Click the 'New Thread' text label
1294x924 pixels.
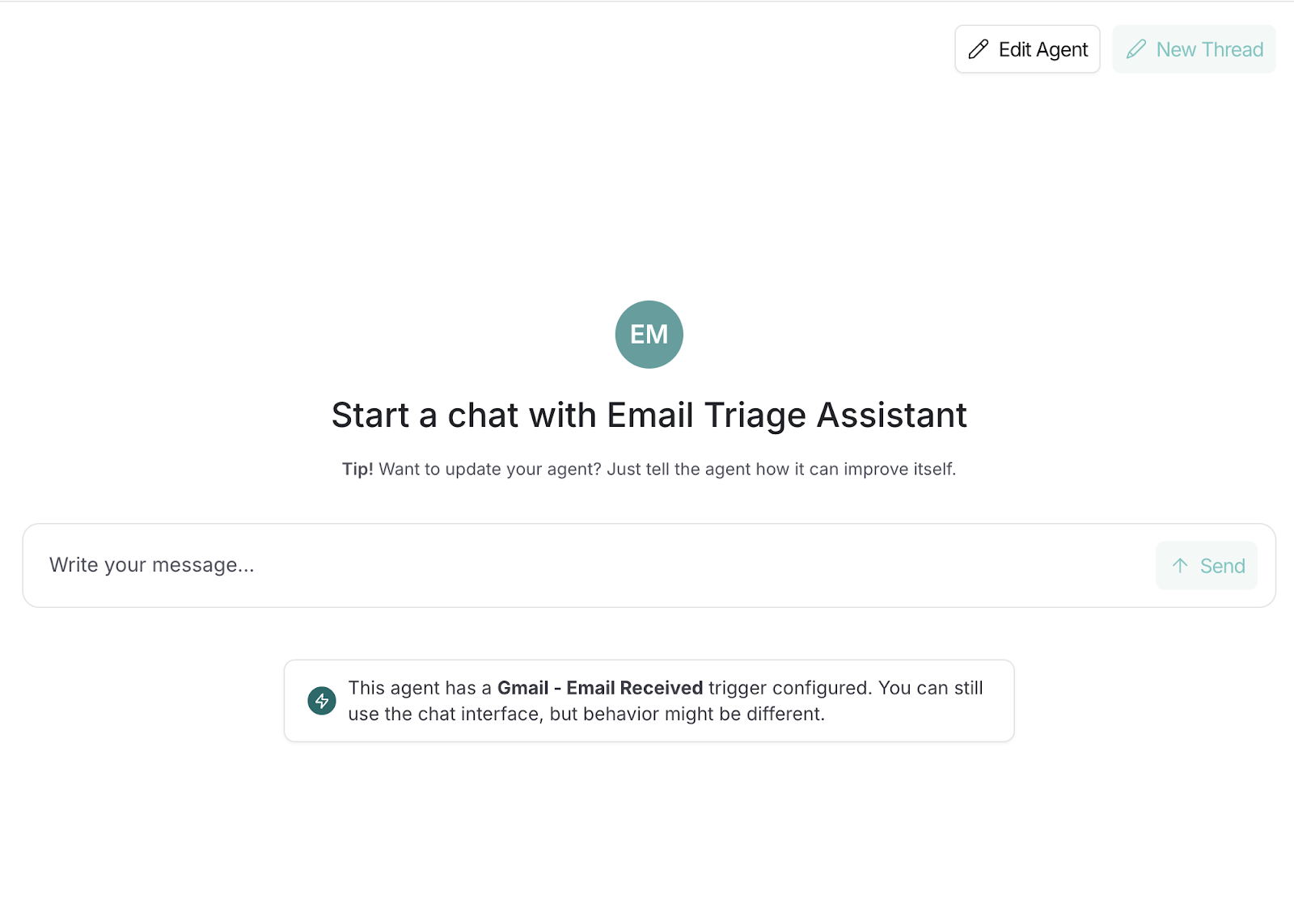tap(1209, 49)
